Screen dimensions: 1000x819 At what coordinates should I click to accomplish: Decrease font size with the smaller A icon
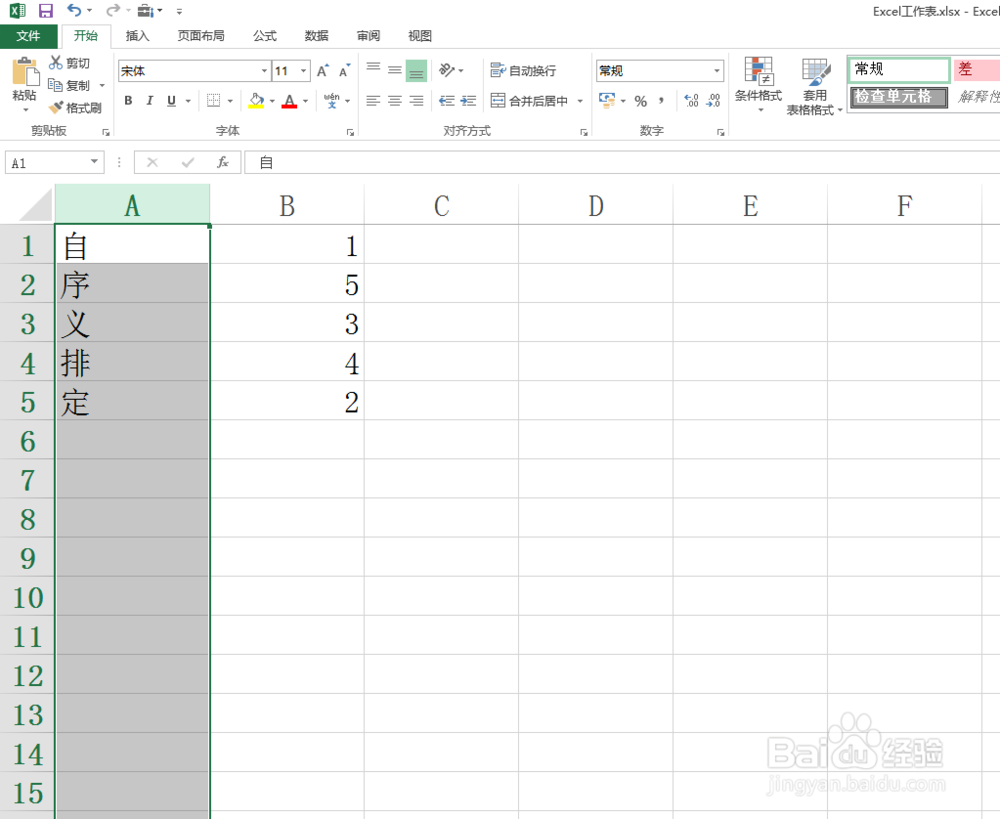click(x=344, y=71)
